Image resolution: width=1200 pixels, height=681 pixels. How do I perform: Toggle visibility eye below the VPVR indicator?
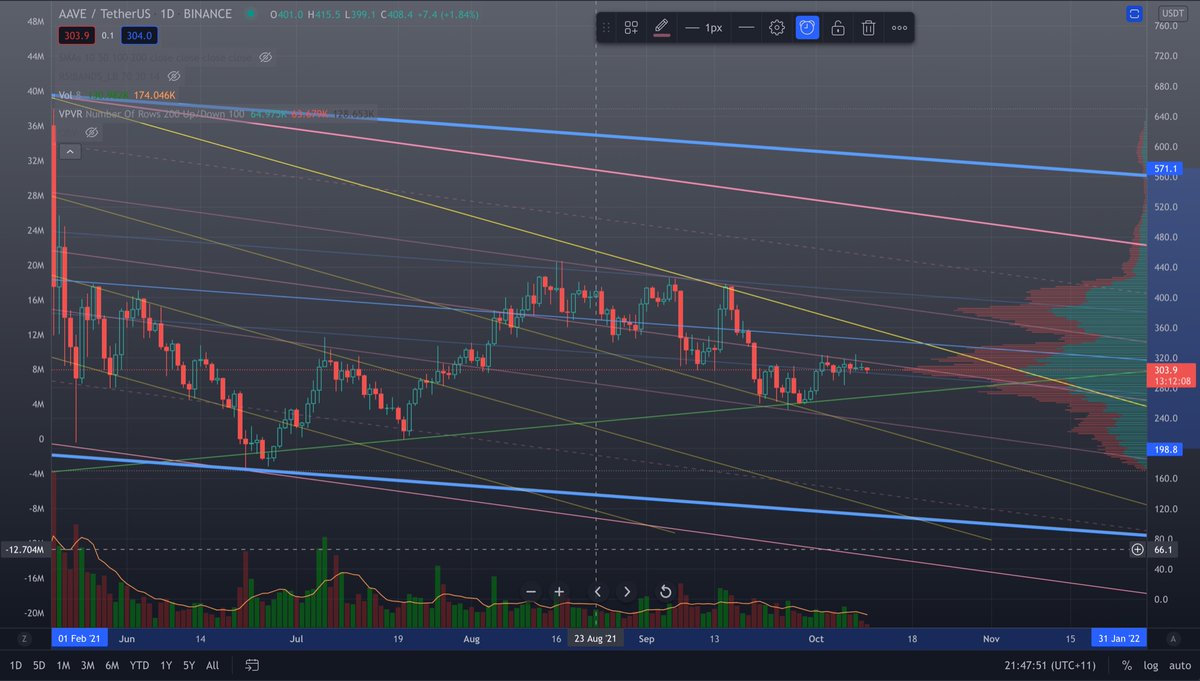coord(91,132)
